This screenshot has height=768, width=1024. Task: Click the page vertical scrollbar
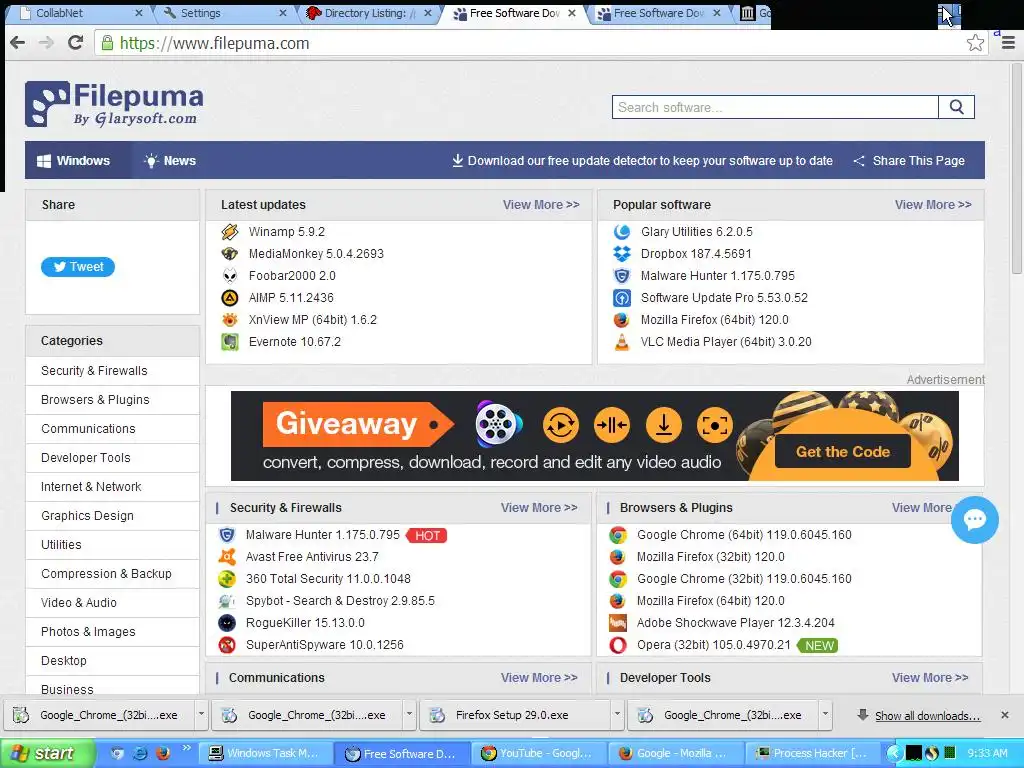click(x=1017, y=168)
